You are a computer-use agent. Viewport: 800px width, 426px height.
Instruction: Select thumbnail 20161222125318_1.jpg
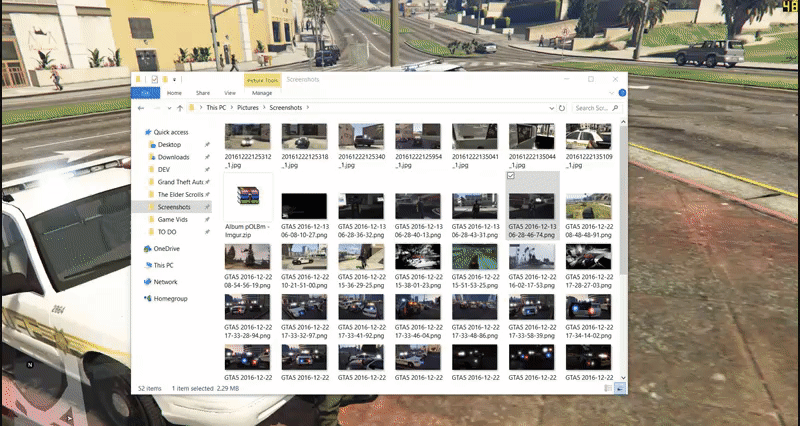coord(305,136)
